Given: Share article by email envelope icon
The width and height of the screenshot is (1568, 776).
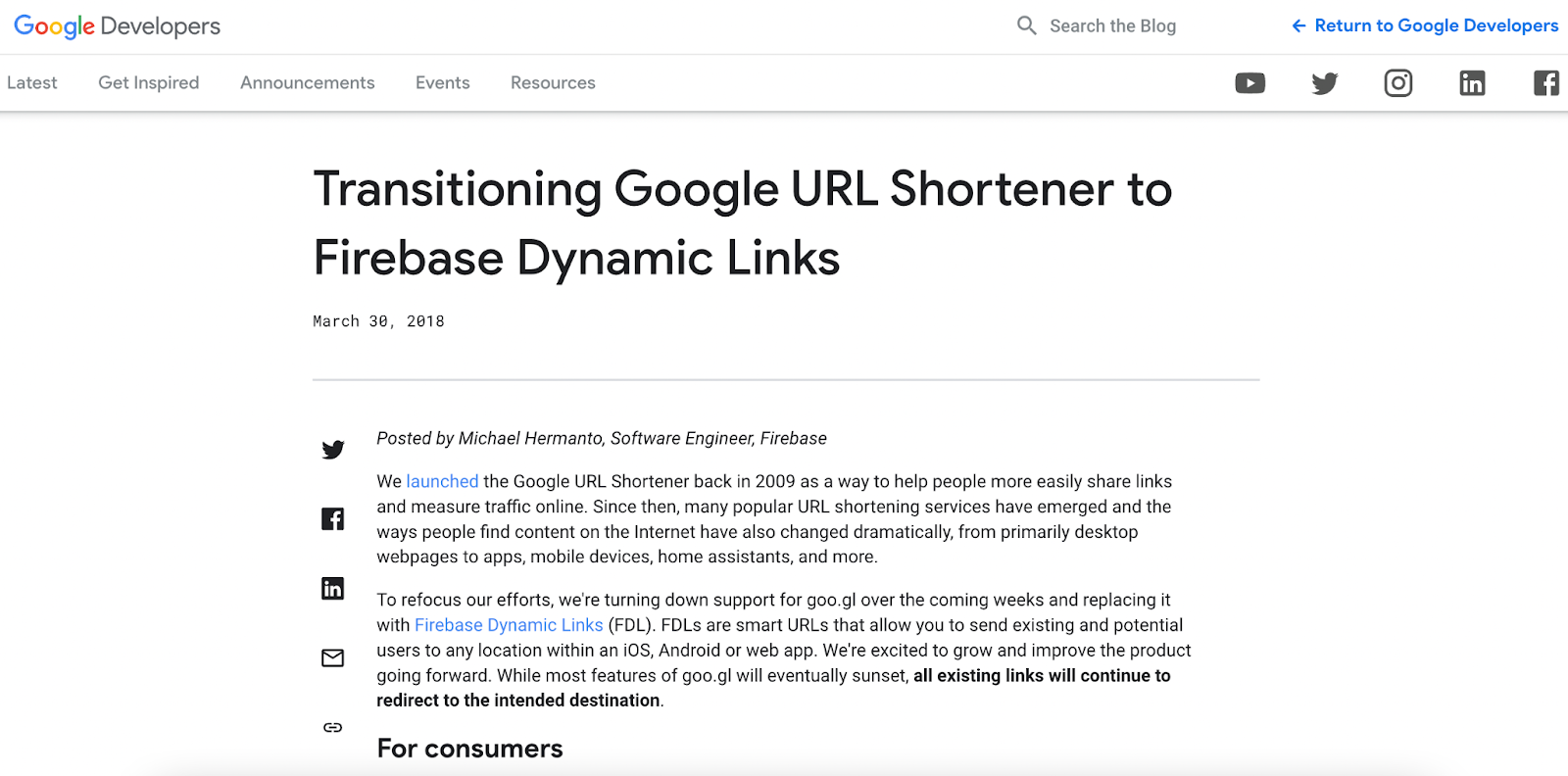Looking at the screenshot, I should [333, 657].
